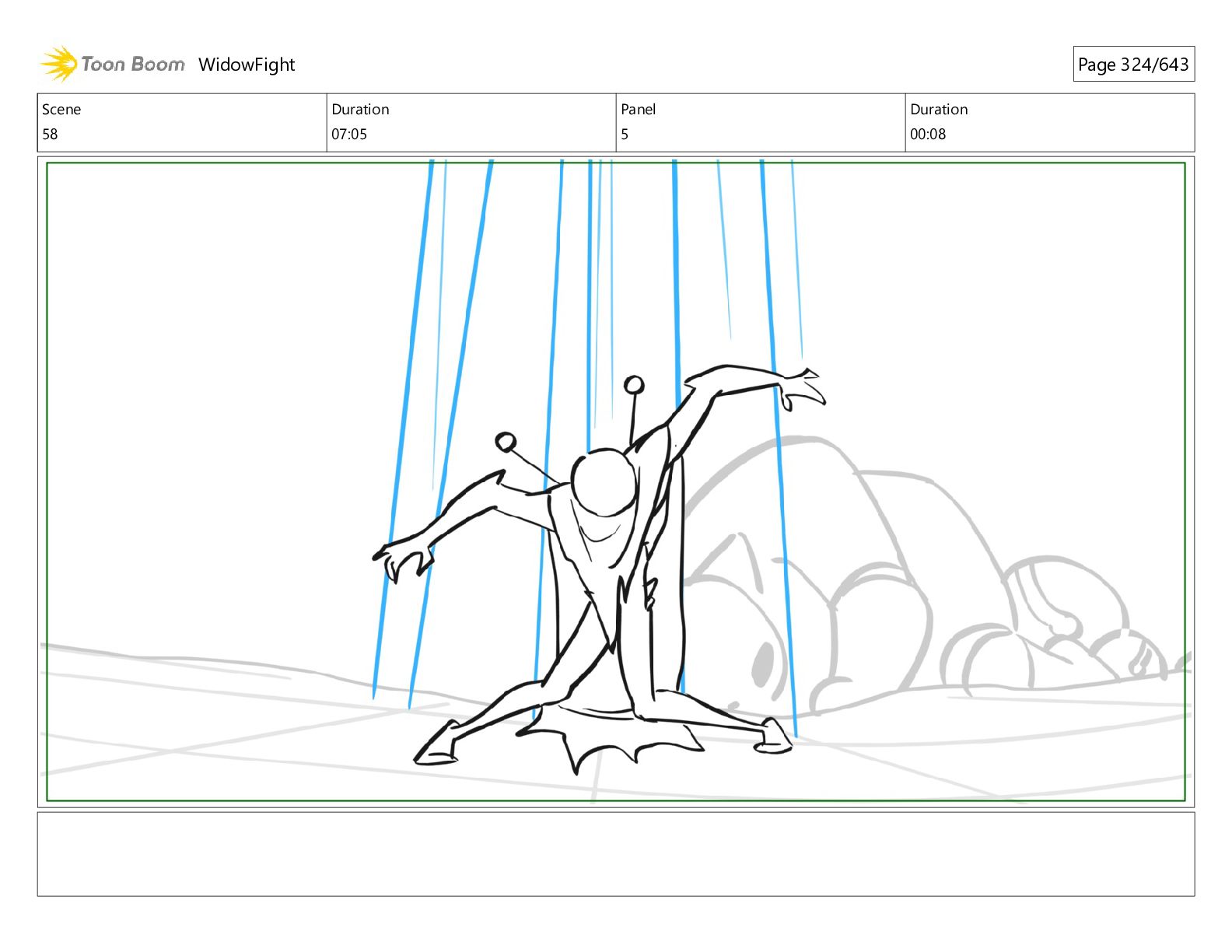The image size is (1232, 952).
Task: Click the panel number 5 value
Action: click(625, 134)
